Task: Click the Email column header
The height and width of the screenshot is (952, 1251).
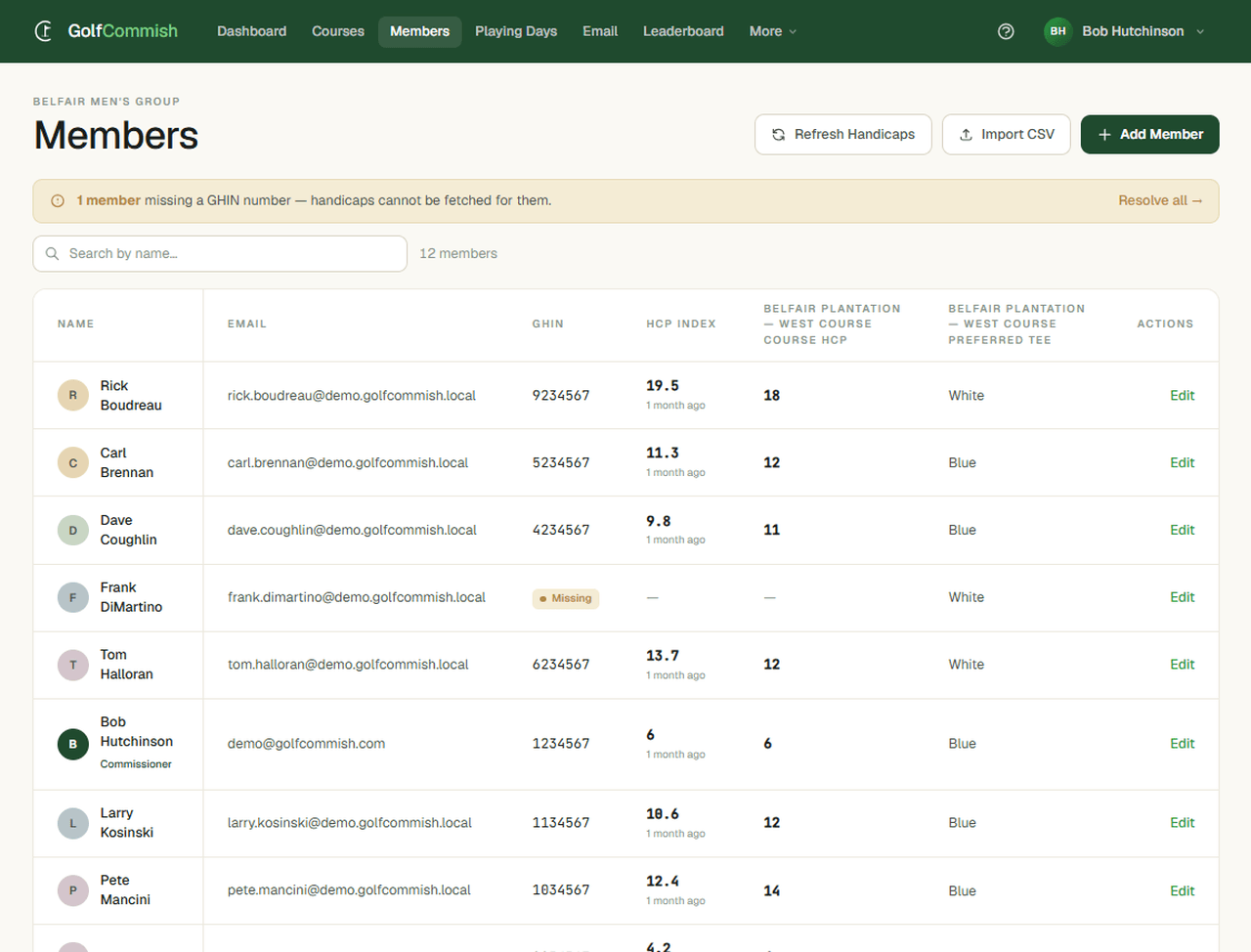Action: pos(247,325)
